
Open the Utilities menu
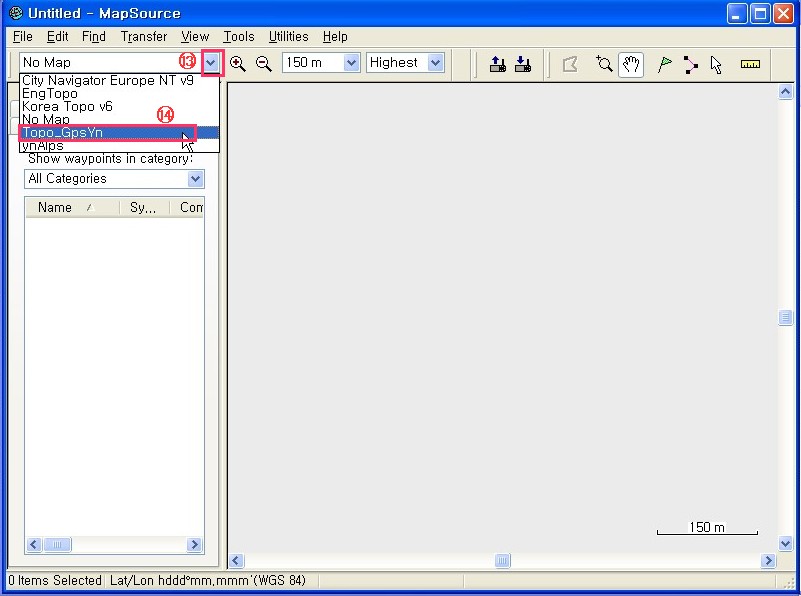[288, 37]
